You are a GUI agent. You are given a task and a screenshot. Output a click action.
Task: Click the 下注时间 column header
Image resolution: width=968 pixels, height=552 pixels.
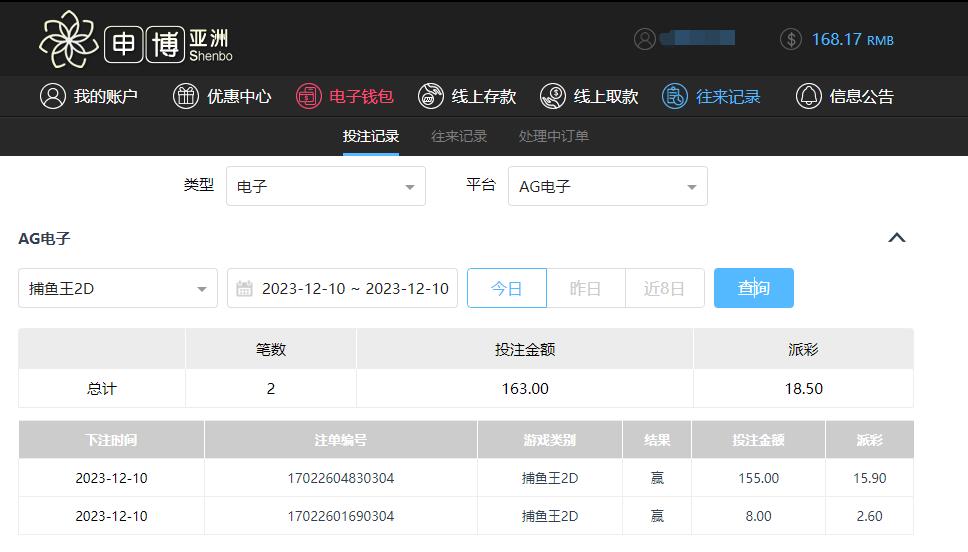(111, 440)
